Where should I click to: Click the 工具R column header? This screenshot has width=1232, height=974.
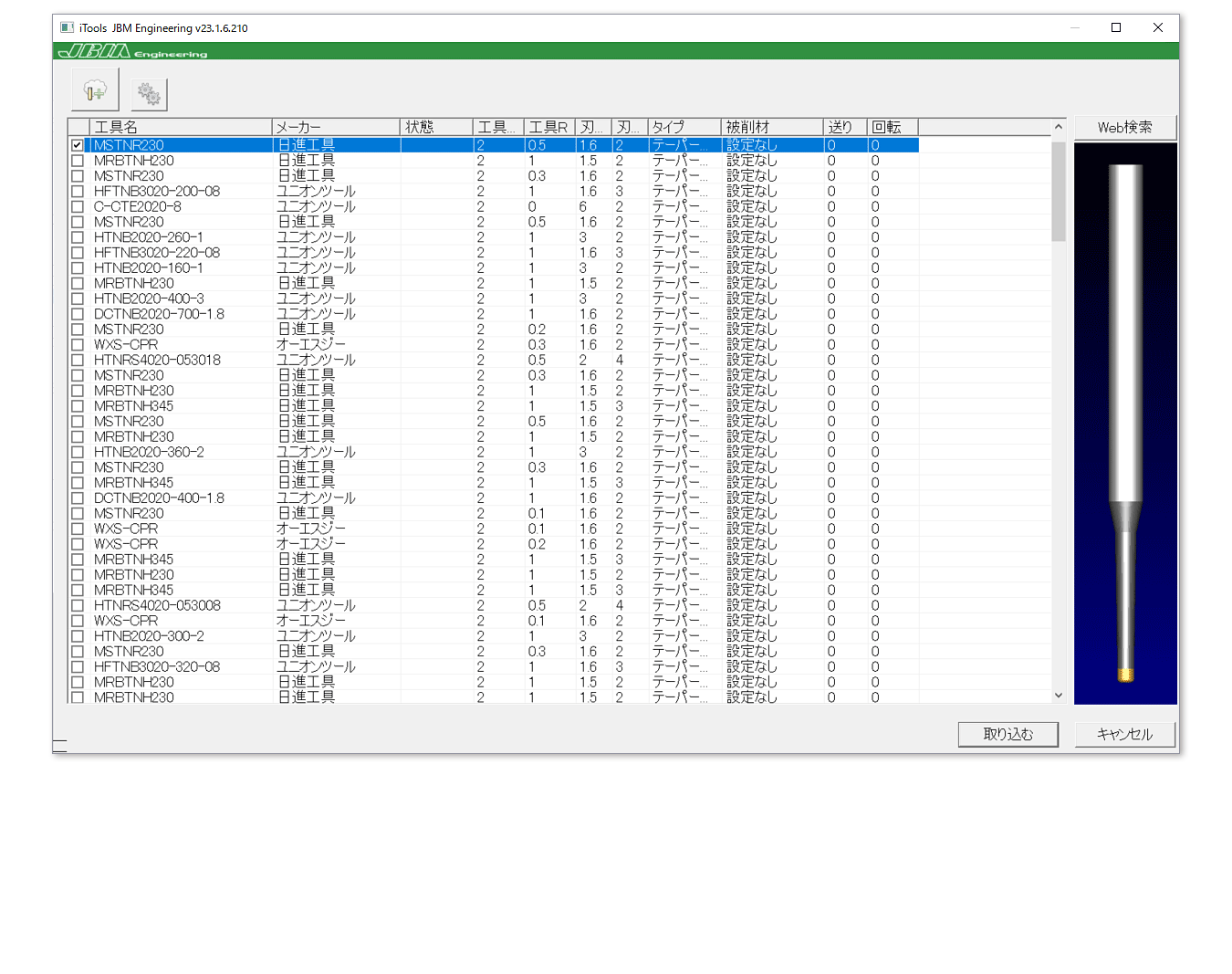coord(549,127)
